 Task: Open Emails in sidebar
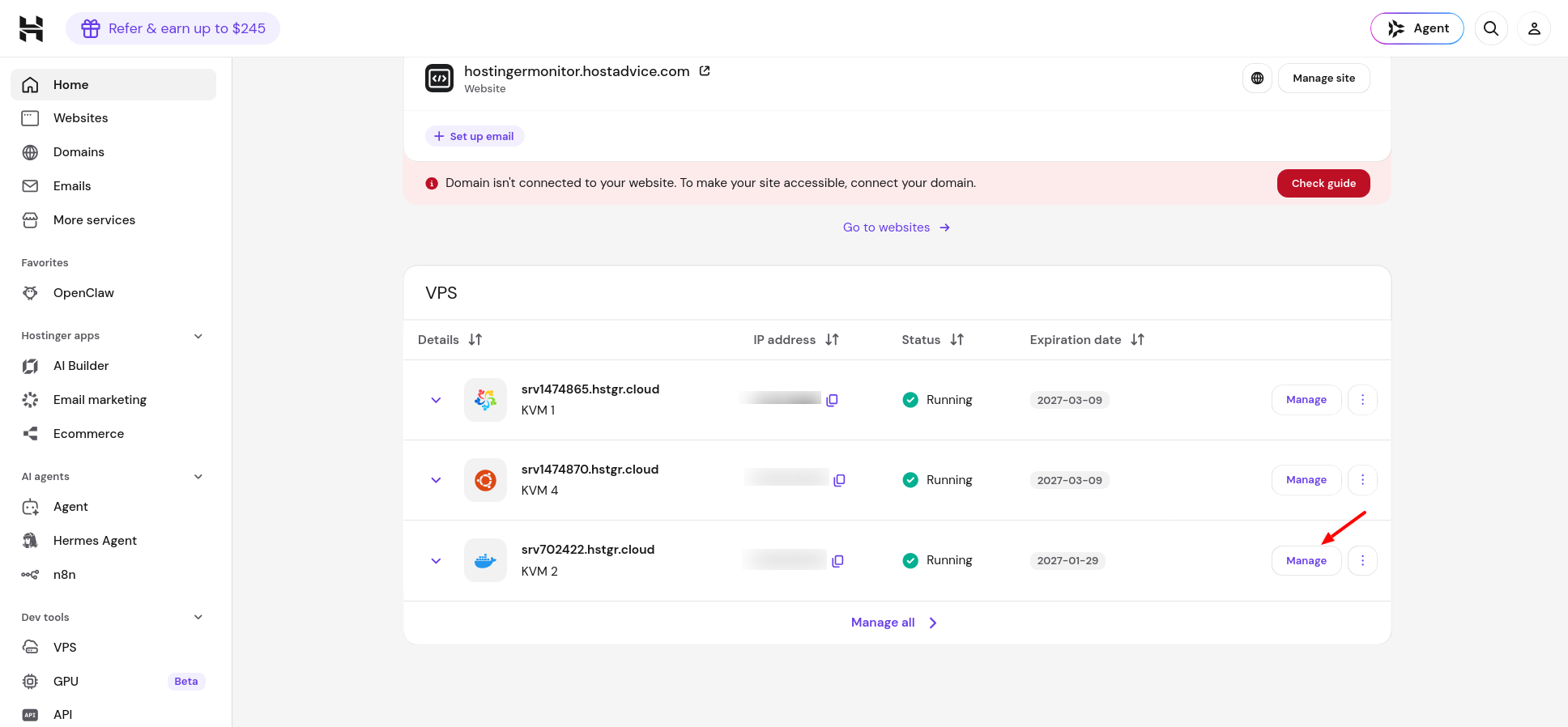tap(113, 186)
